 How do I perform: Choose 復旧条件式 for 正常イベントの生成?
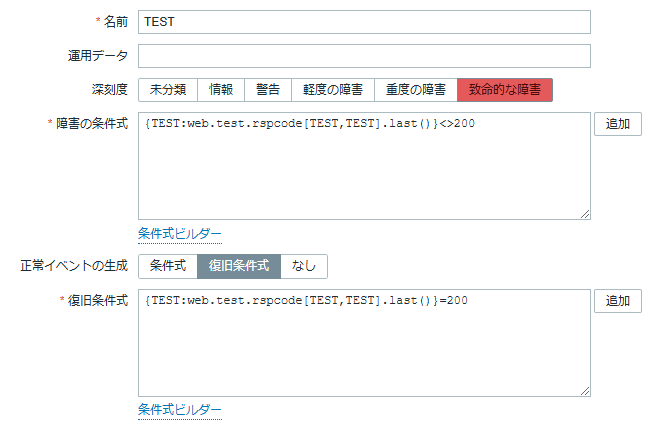(x=239, y=266)
